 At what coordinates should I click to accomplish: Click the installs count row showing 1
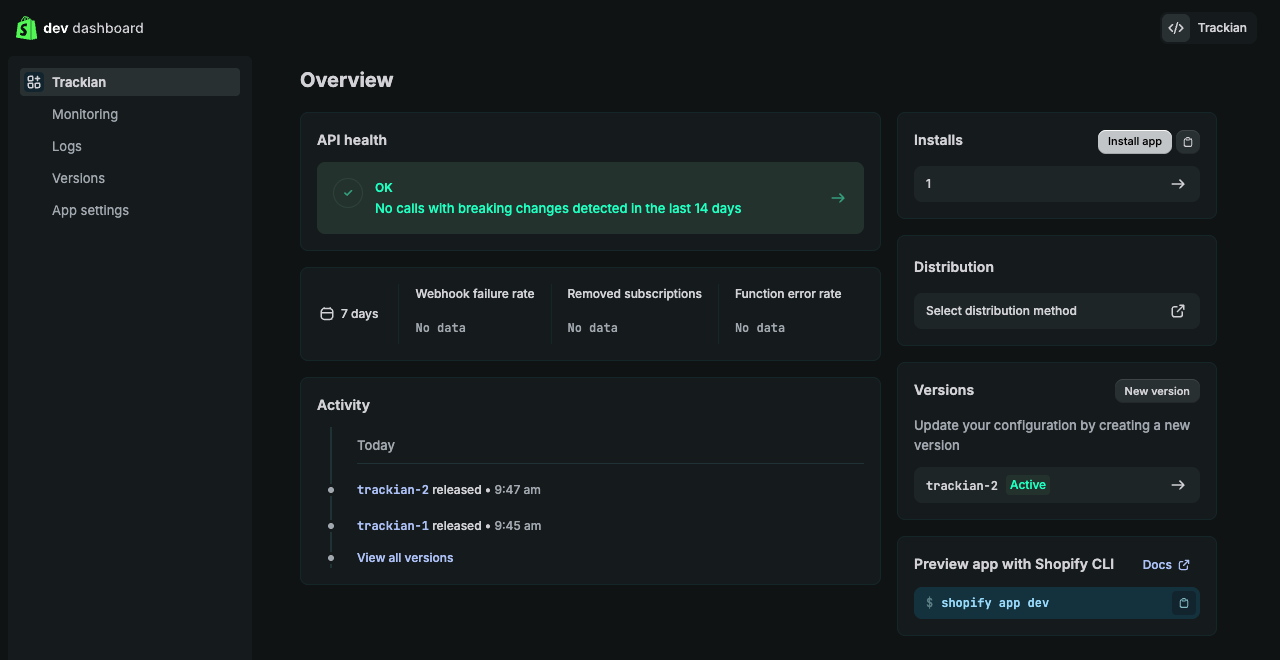(1057, 184)
